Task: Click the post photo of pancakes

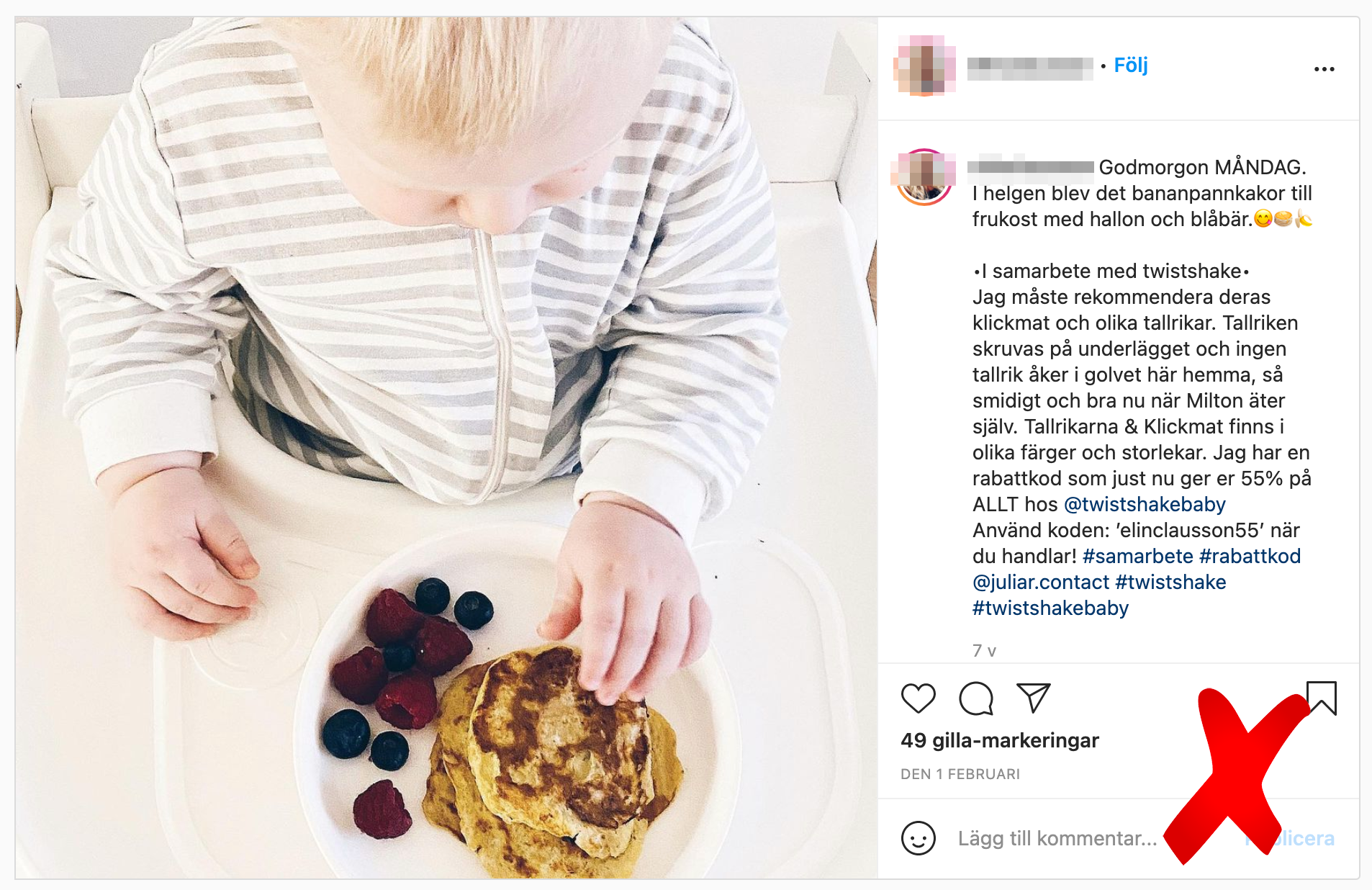Action: (x=446, y=447)
